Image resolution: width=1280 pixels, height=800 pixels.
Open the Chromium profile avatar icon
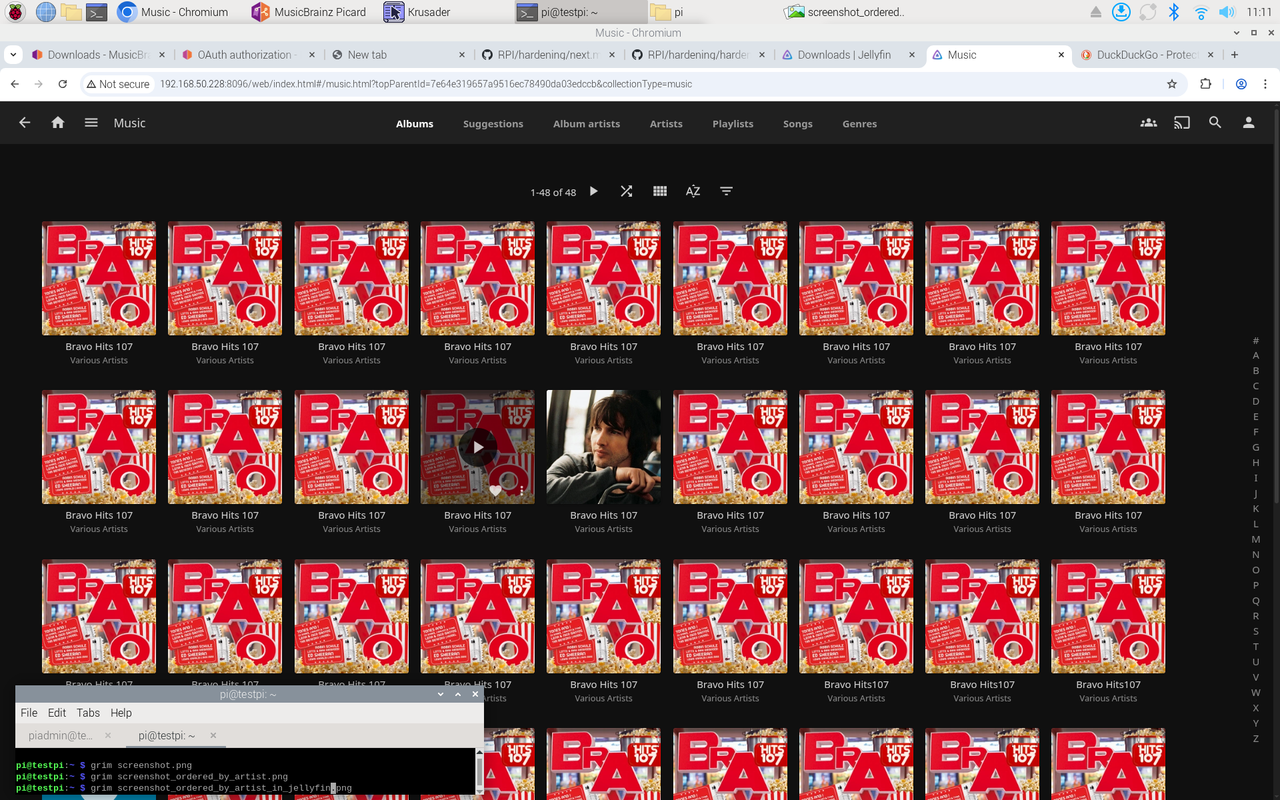point(1241,84)
